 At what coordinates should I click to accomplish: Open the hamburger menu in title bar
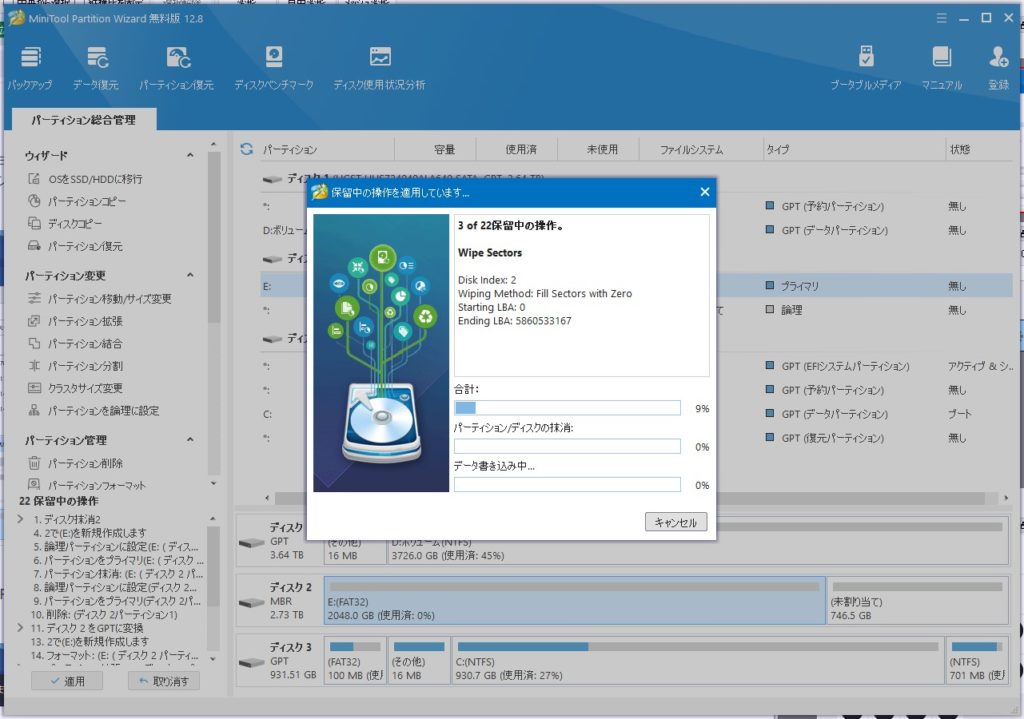coord(941,18)
